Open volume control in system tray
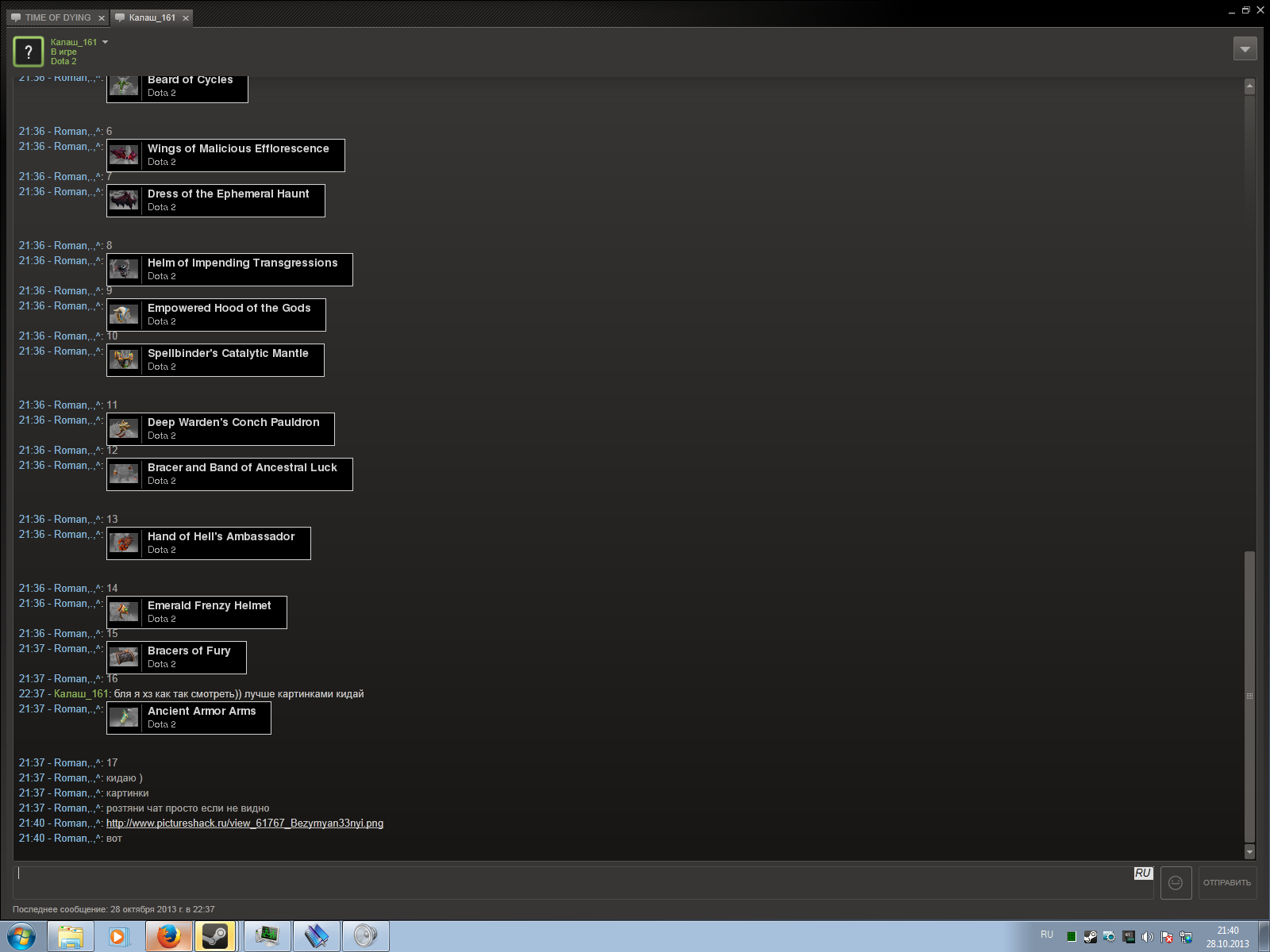1270x952 pixels. click(1147, 937)
